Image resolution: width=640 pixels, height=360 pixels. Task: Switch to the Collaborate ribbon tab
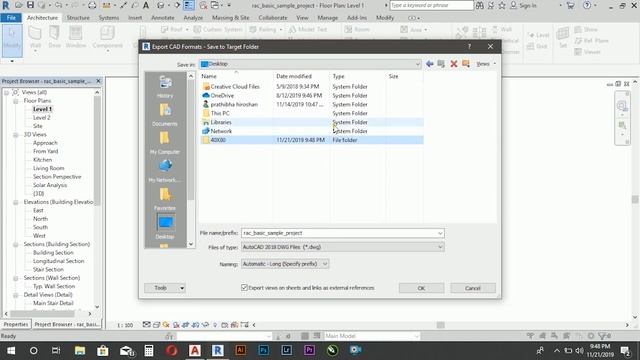click(x=273, y=18)
